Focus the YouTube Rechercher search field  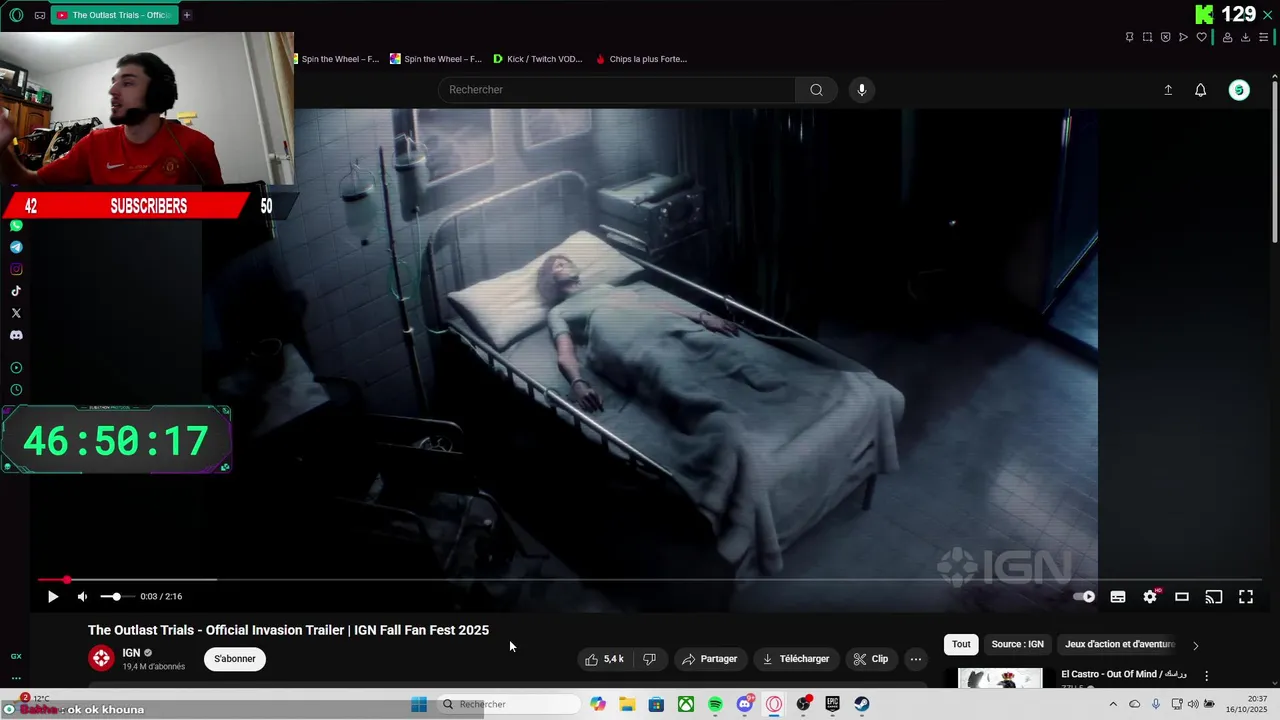pos(617,90)
